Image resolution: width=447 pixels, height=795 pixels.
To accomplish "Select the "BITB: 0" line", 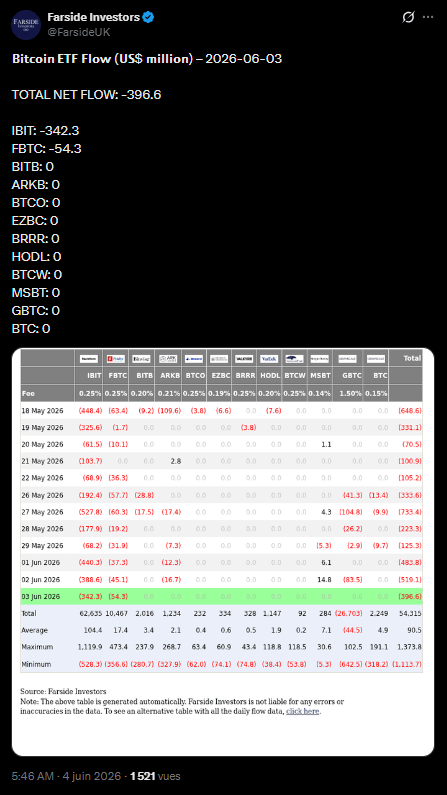I will pyautogui.click(x=33, y=167).
